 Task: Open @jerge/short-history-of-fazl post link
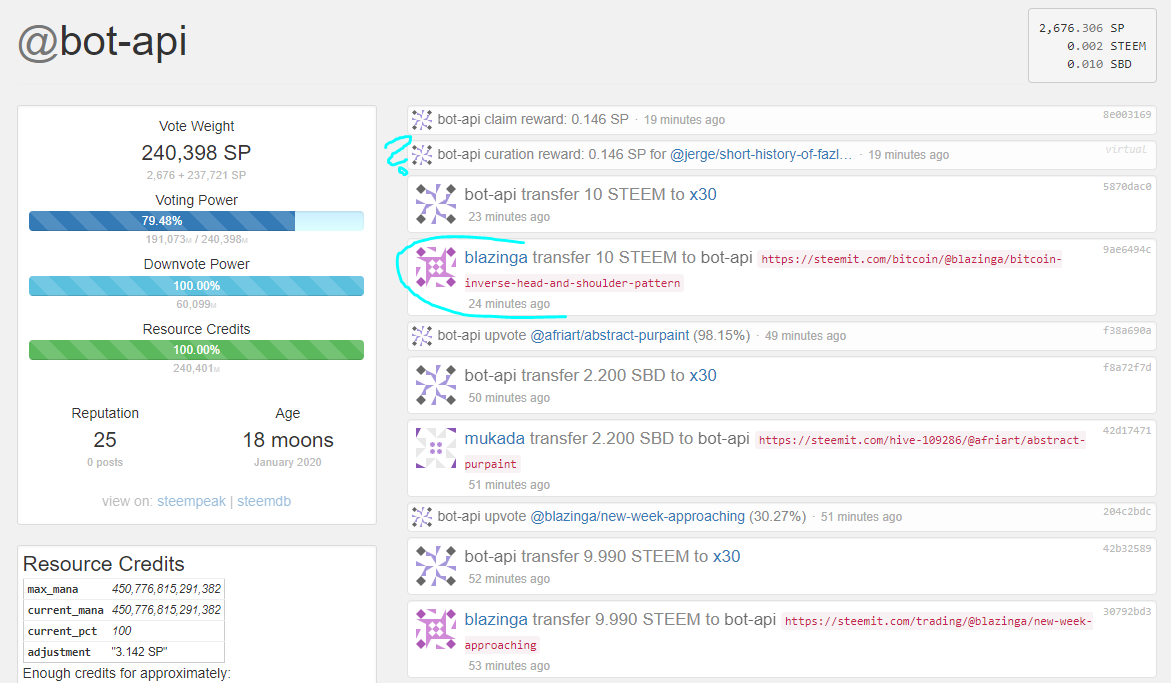[x=761, y=155]
